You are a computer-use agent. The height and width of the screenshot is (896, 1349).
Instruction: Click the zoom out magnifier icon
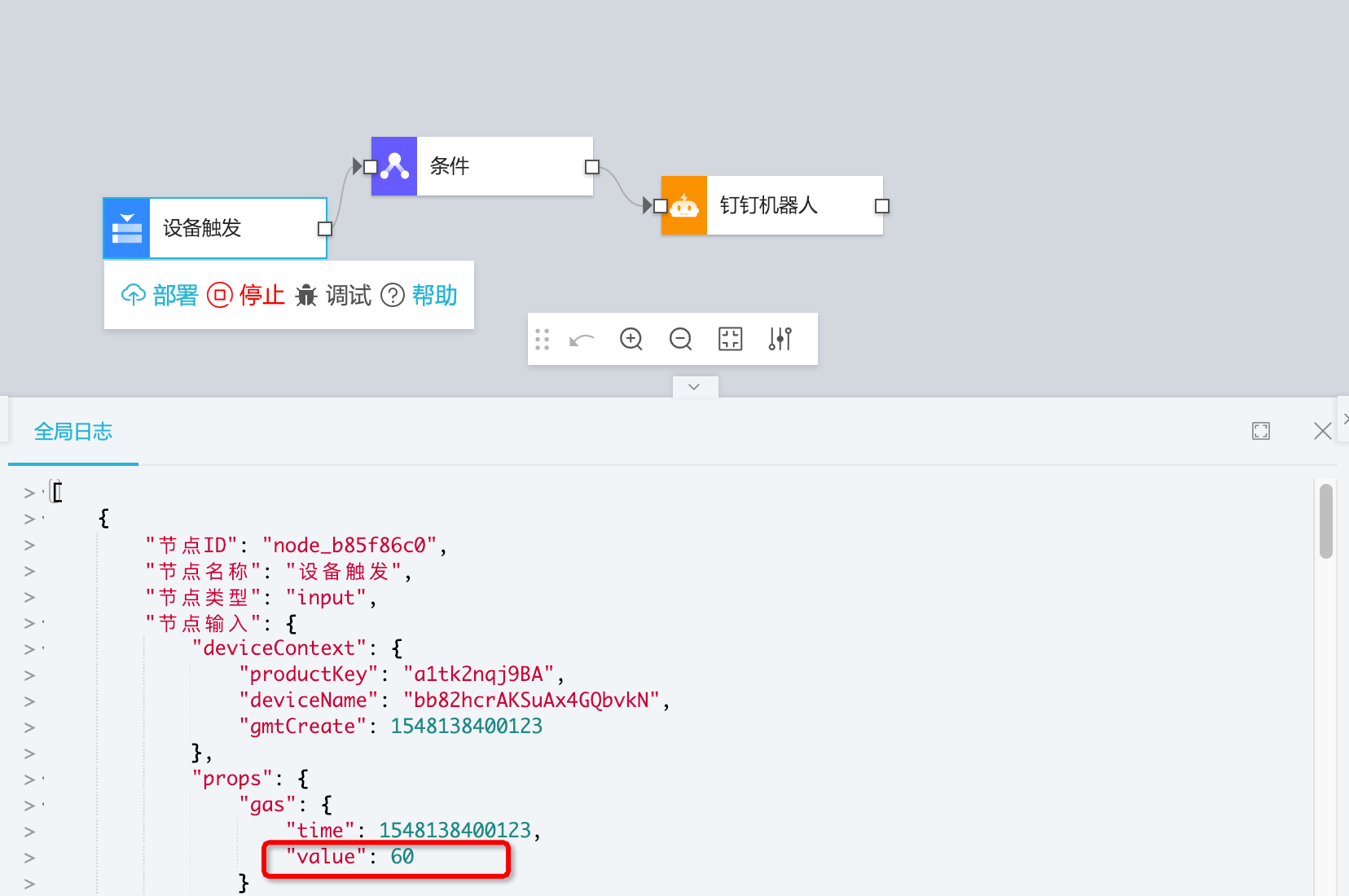[680, 339]
